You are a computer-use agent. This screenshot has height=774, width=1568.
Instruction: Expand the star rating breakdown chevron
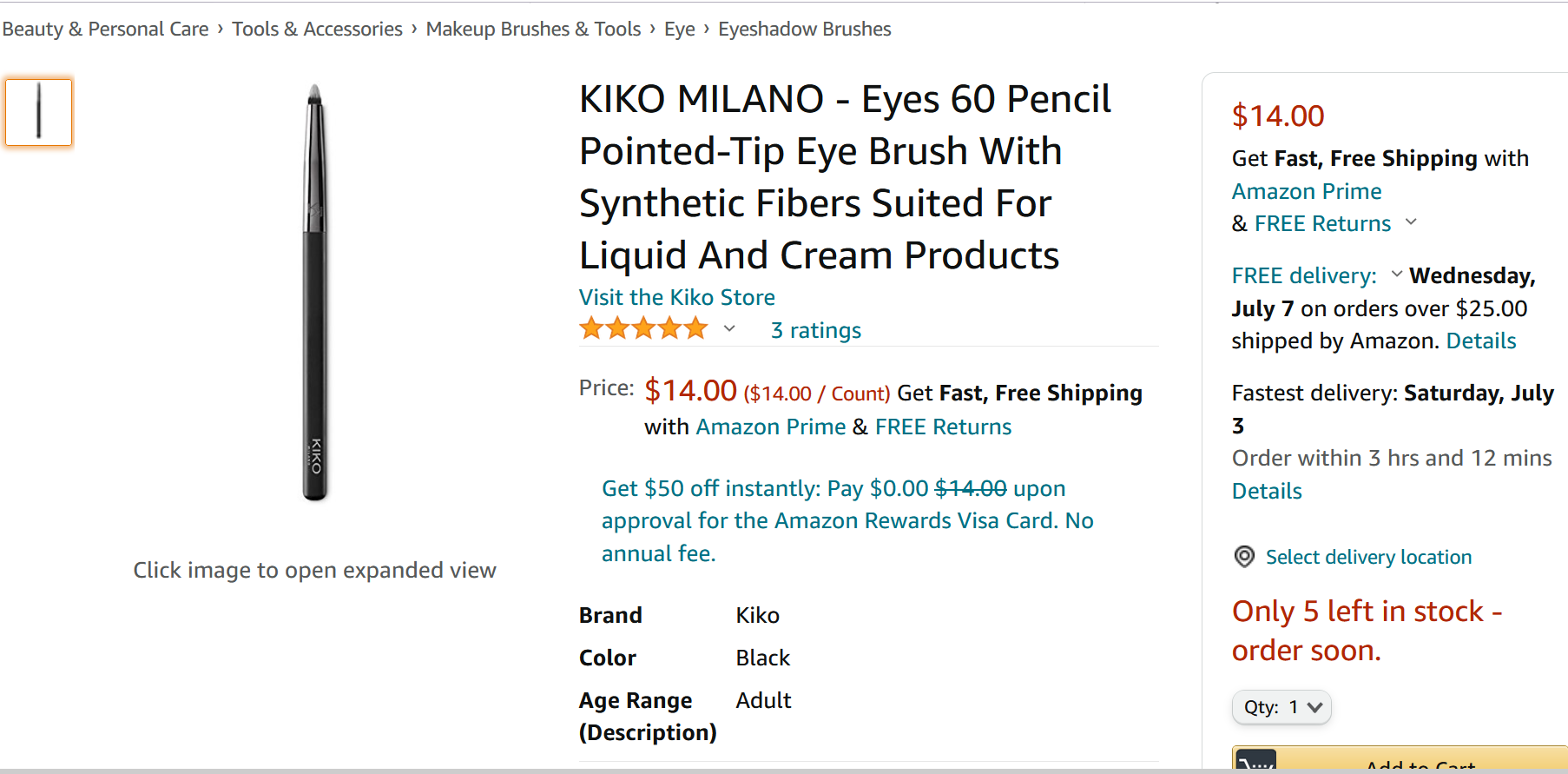[729, 328]
